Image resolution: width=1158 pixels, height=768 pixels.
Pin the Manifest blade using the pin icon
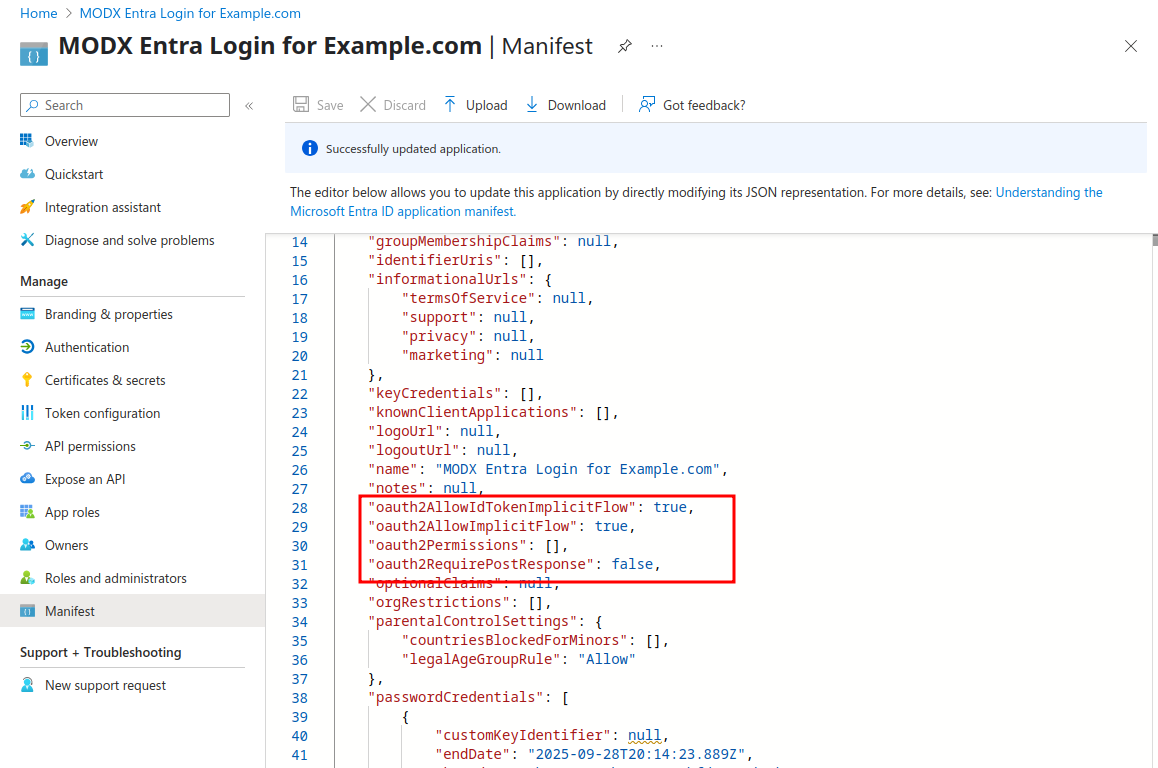(625, 47)
